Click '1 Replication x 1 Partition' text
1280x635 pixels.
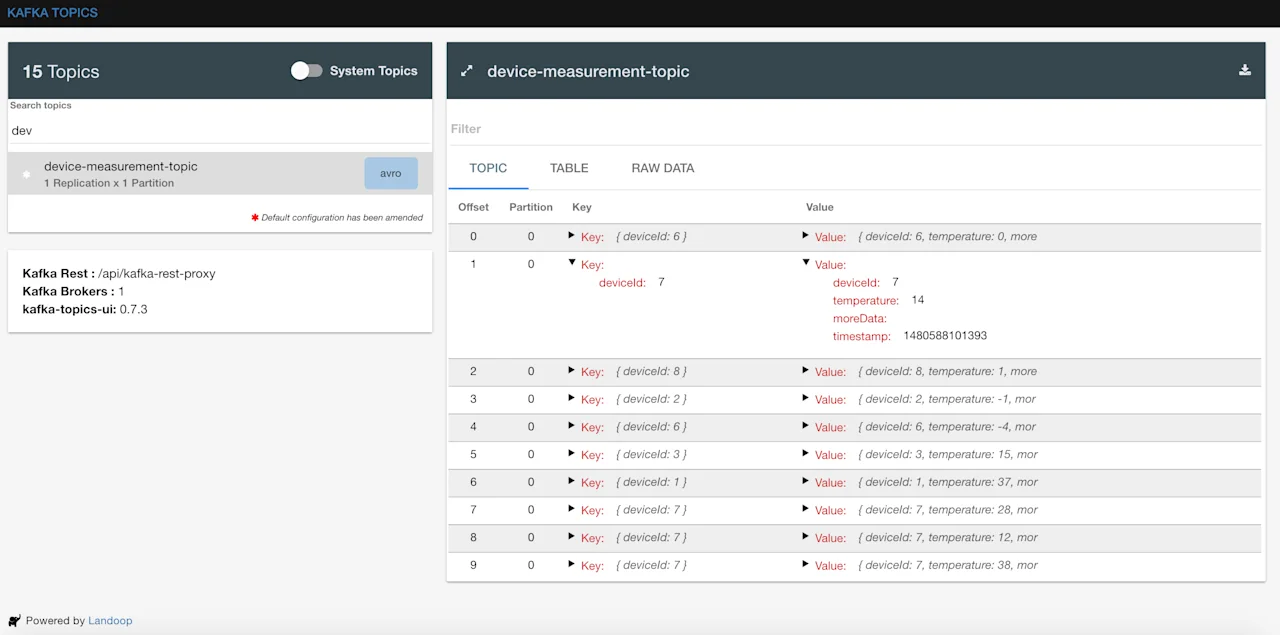point(109,183)
